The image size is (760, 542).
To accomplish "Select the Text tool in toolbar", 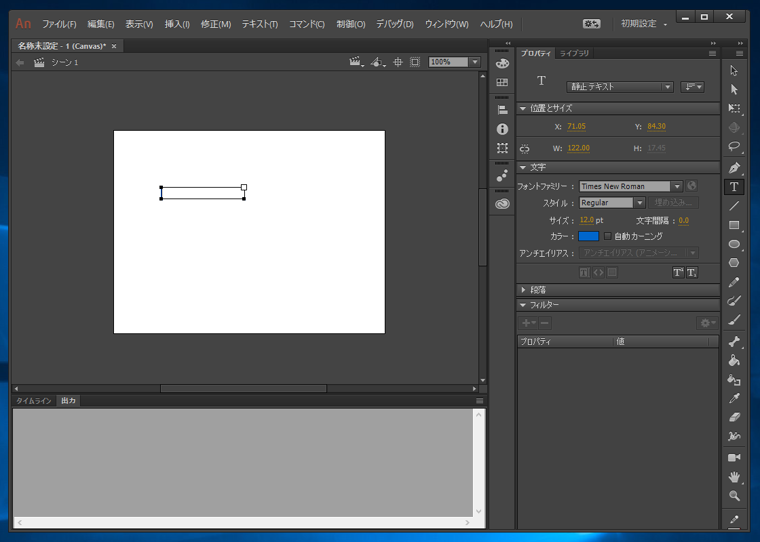I will [x=734, y=187].
